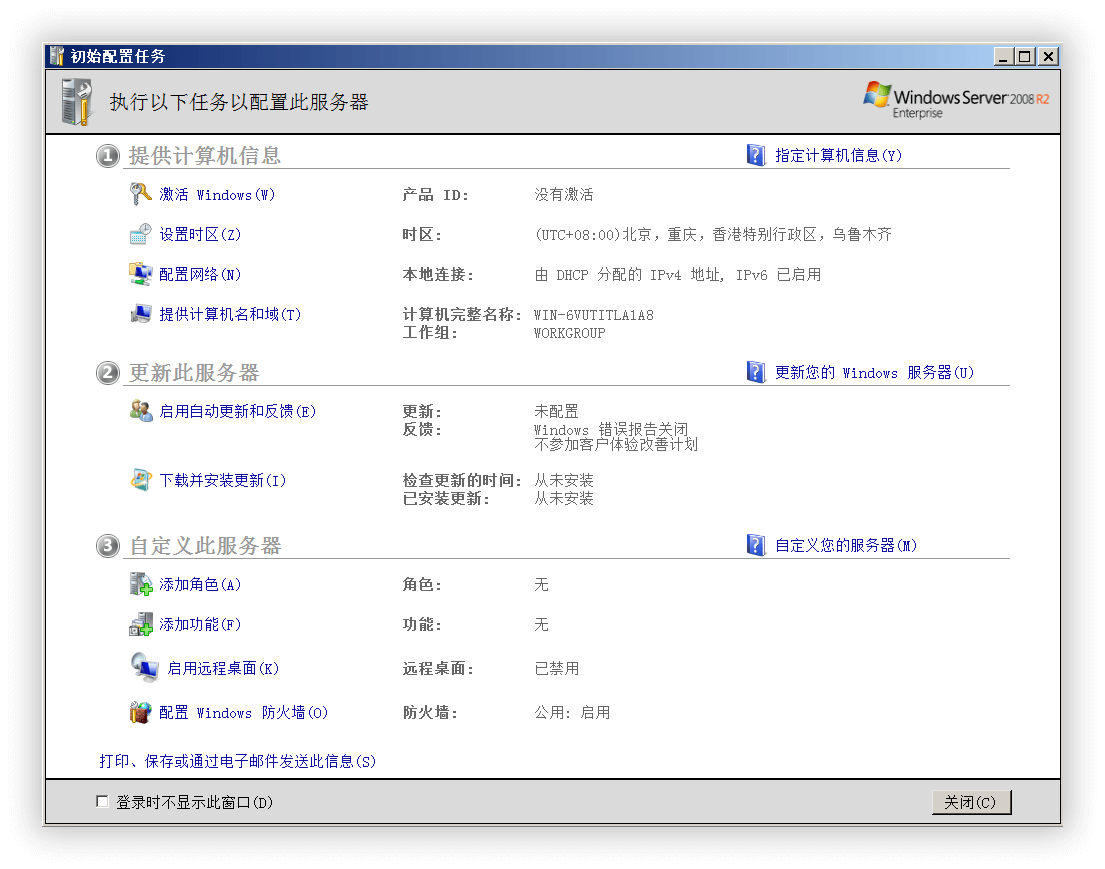Open the 配置网络(N) link
This screenshot has width=1105, height=869.
pyautogui.click(x=200, y=274)
